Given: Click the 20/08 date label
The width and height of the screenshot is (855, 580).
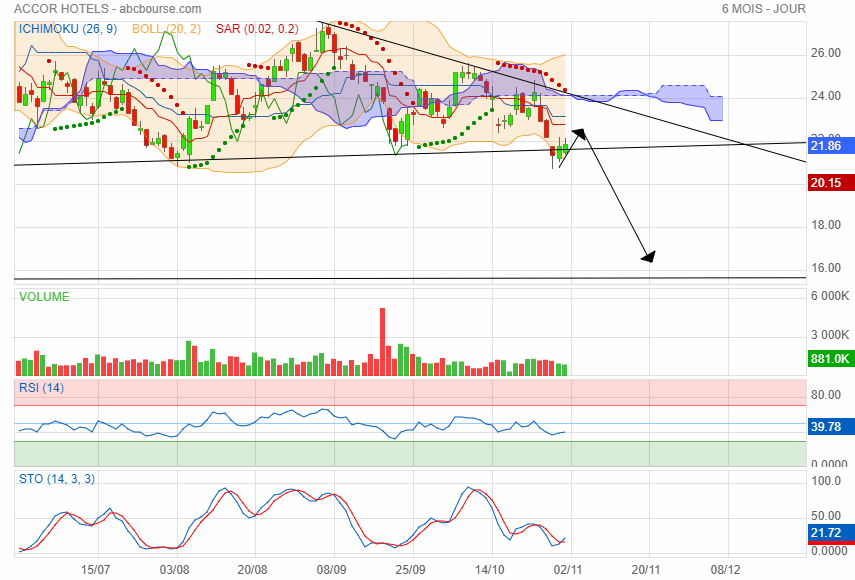Looking at the screenshot, I should 252,570.
